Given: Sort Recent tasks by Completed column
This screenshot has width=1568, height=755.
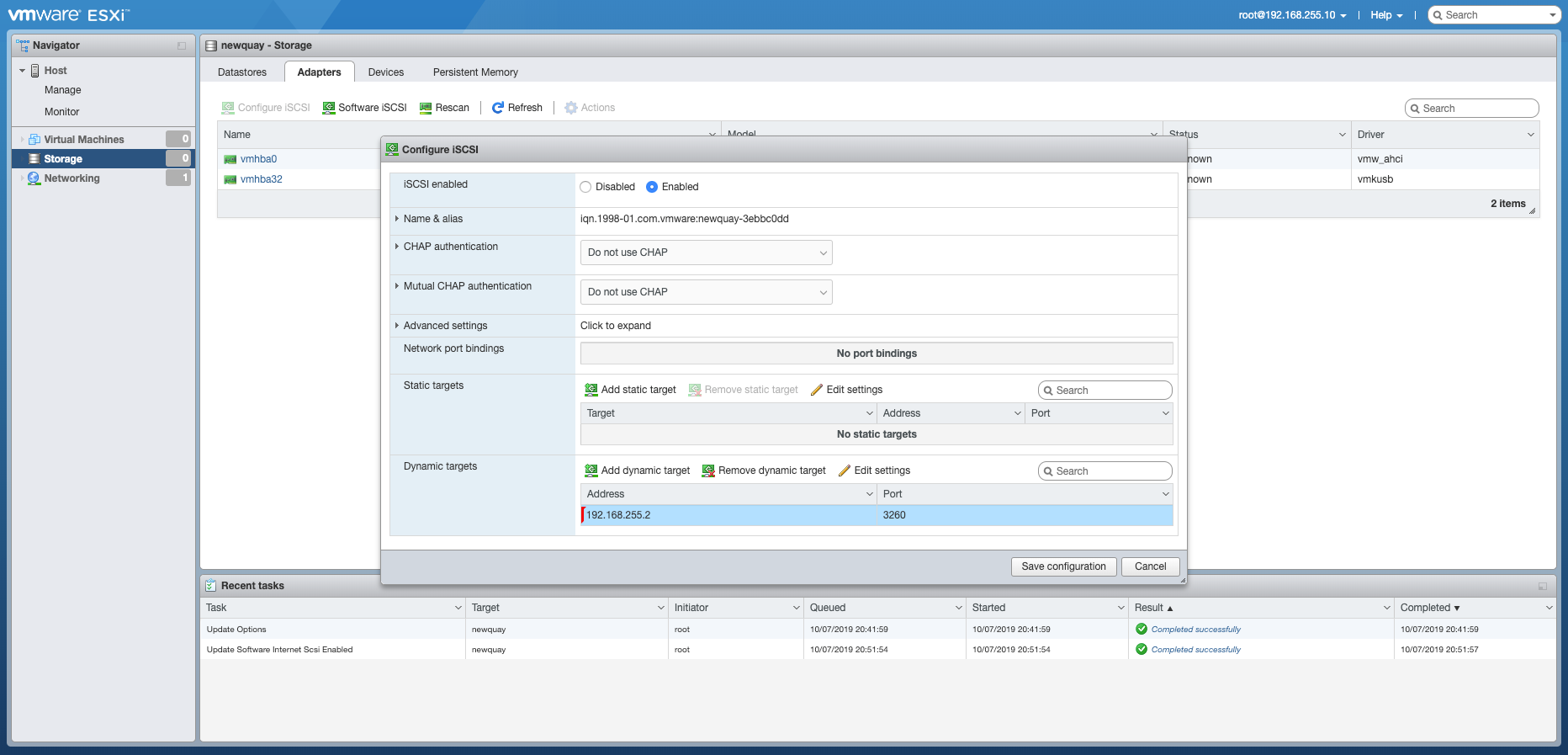Looking at the screenshot, I should [1475, 608].
